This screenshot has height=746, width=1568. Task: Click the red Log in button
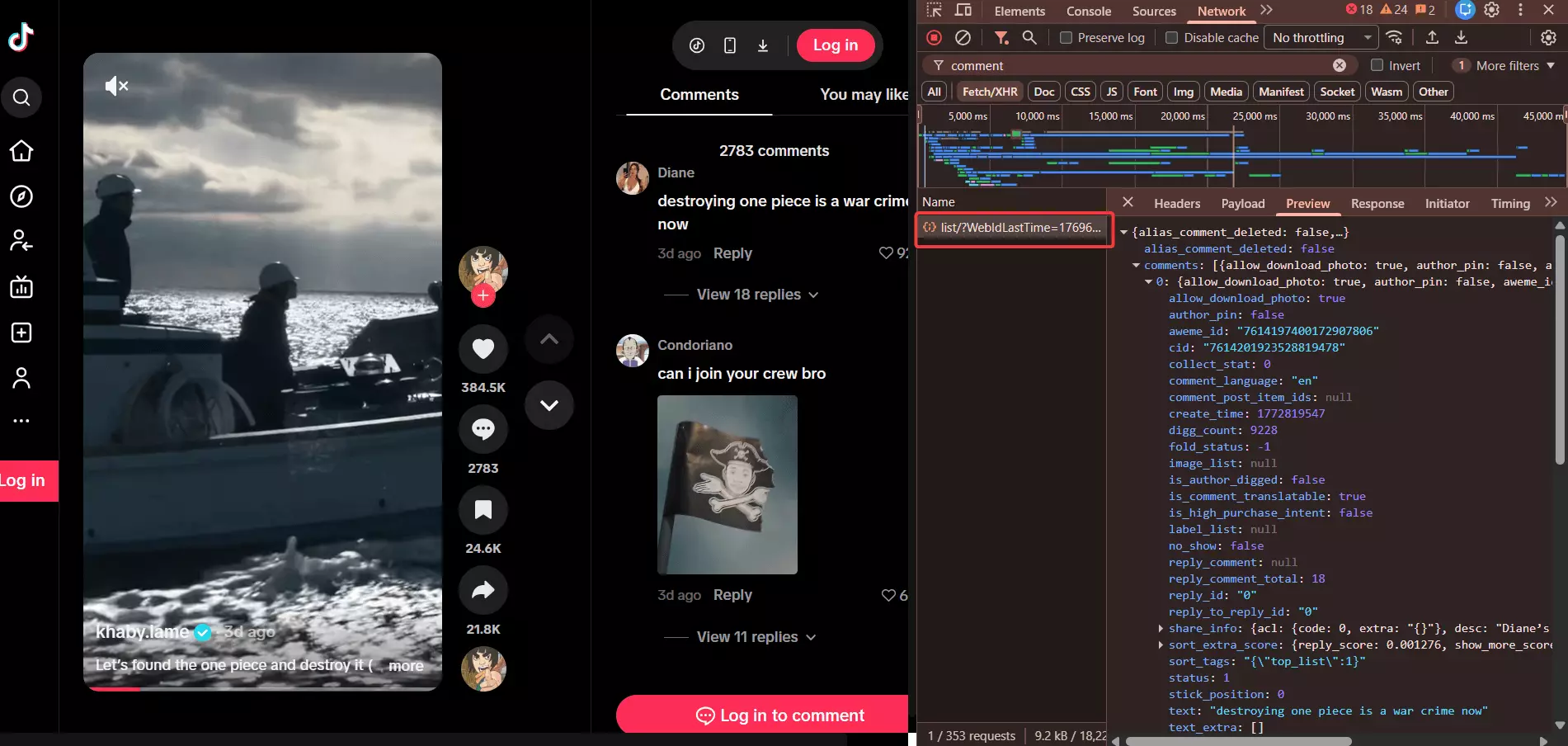coord(836,45)
